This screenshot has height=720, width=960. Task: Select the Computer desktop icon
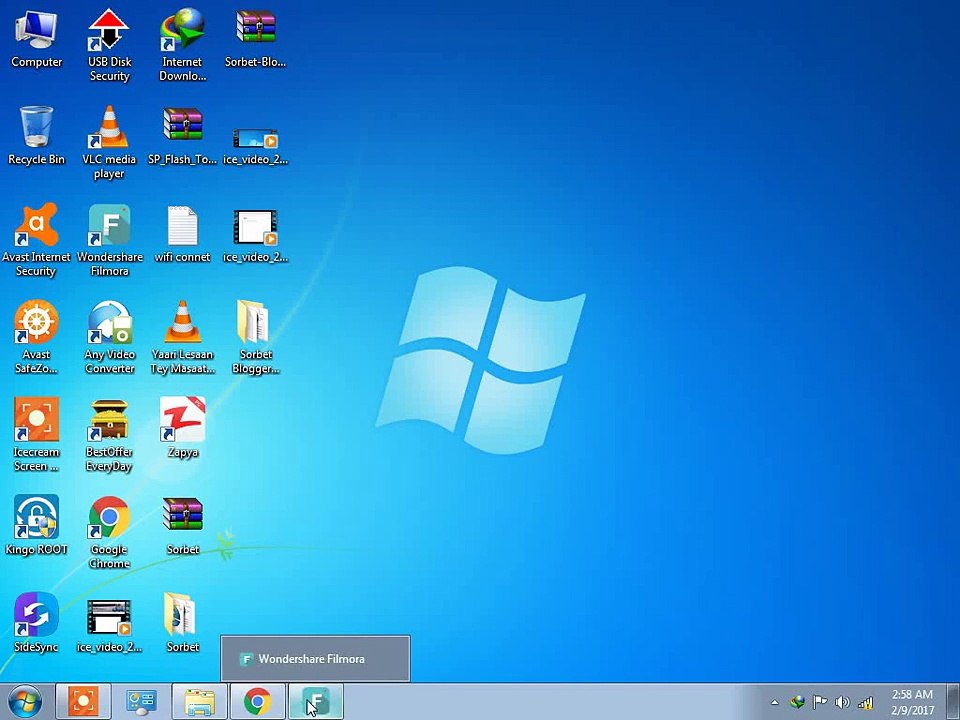pyautogui.click(x=36, y=39)
